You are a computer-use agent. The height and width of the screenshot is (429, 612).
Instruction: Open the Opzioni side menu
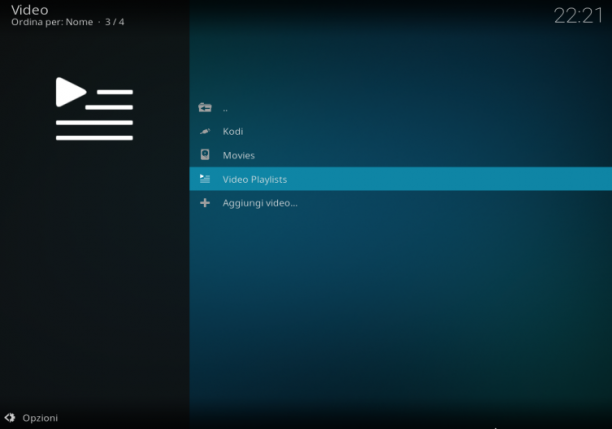click(x=31, y=418)
